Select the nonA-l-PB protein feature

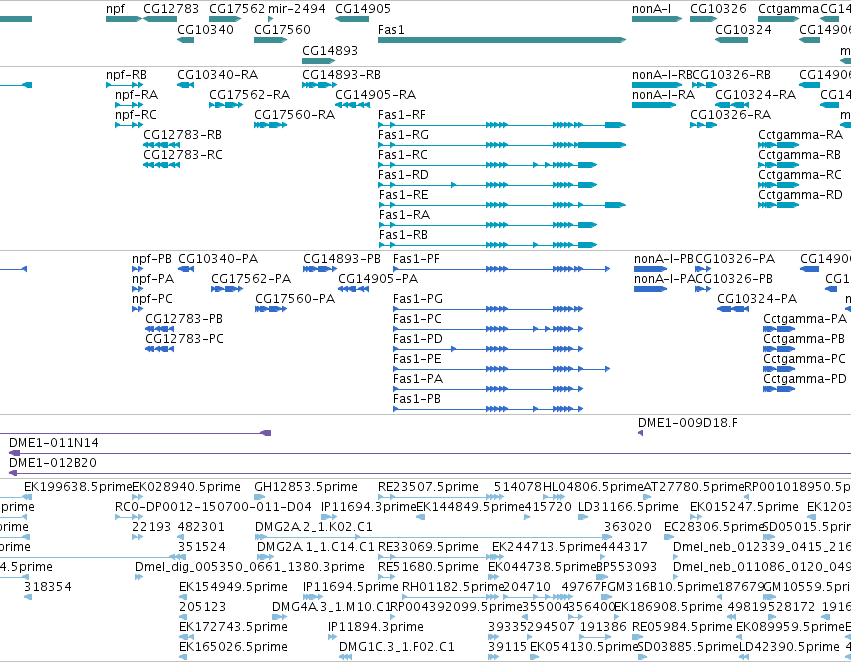(x=651, y=269)
